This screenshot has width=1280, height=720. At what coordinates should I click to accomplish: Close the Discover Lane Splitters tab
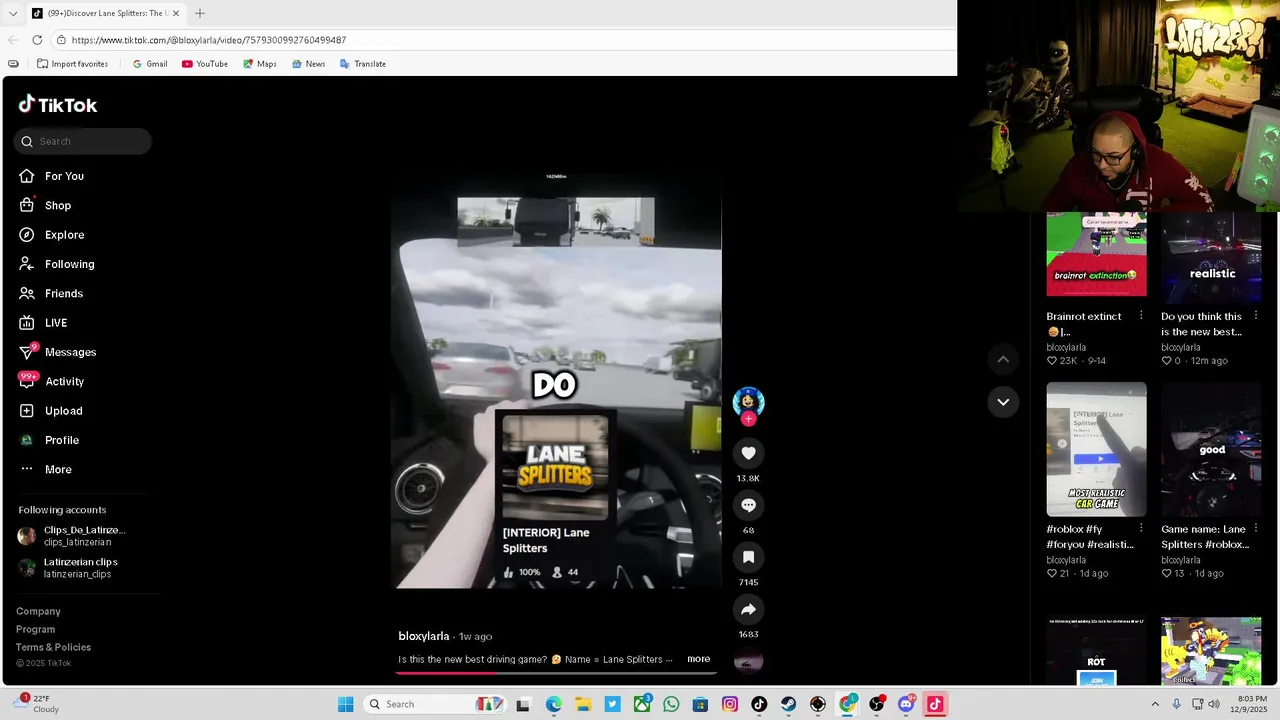pos(176,13)
